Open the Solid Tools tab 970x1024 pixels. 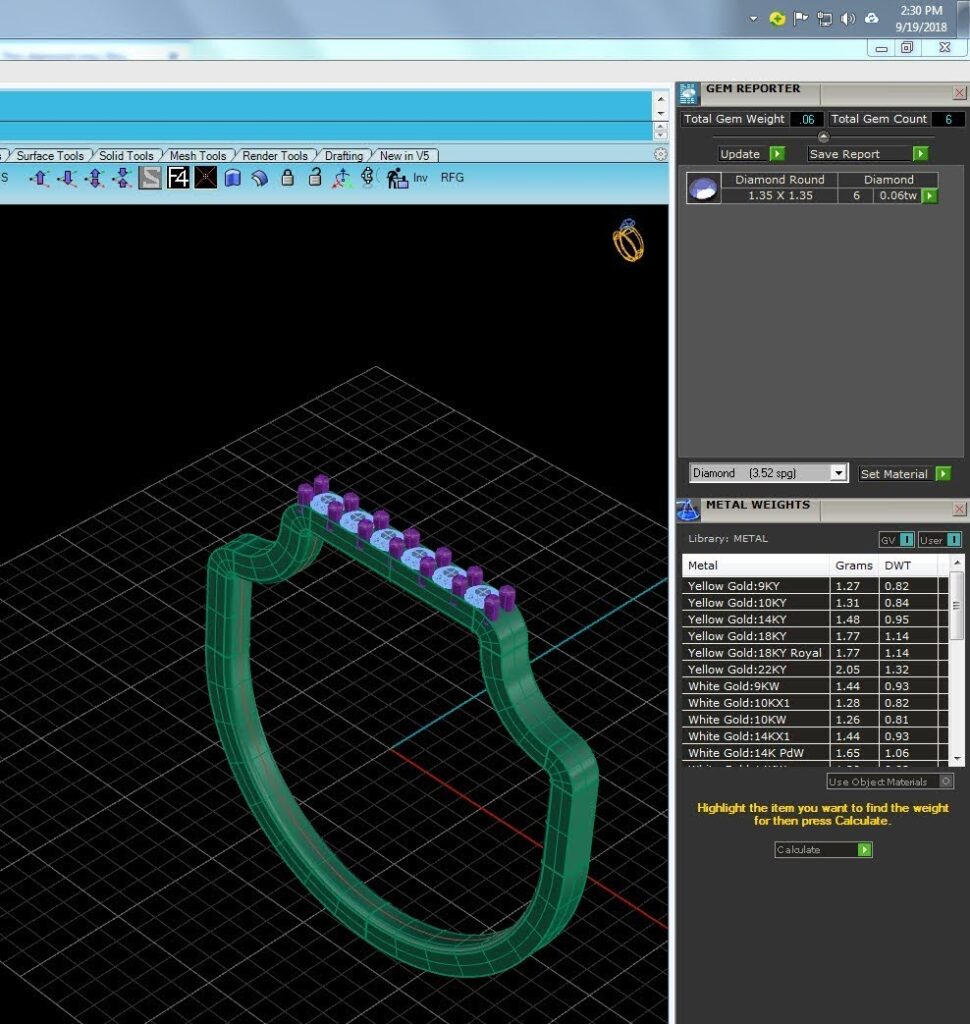(126, 155)
